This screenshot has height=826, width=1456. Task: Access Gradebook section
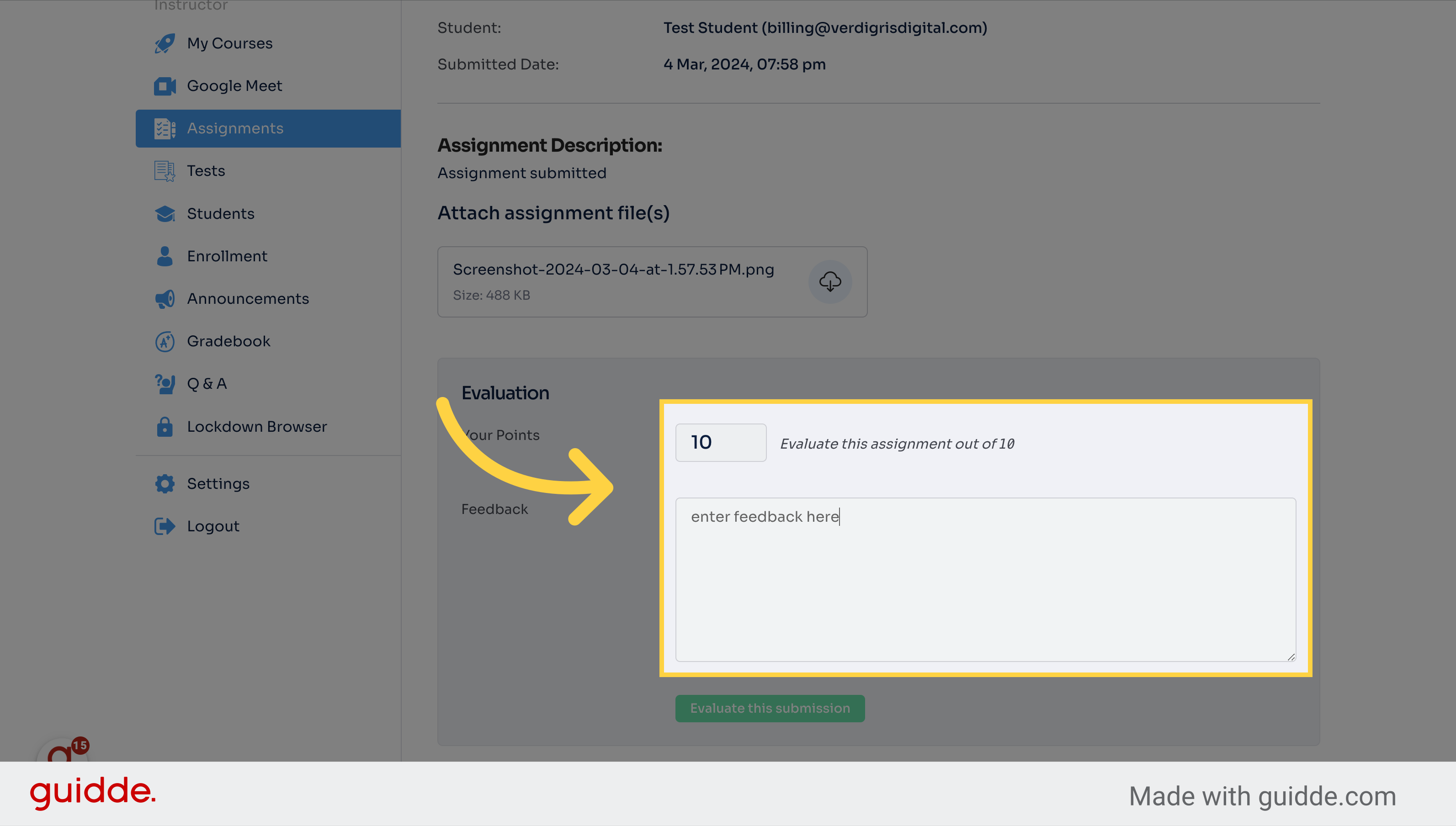pos(228,340)
